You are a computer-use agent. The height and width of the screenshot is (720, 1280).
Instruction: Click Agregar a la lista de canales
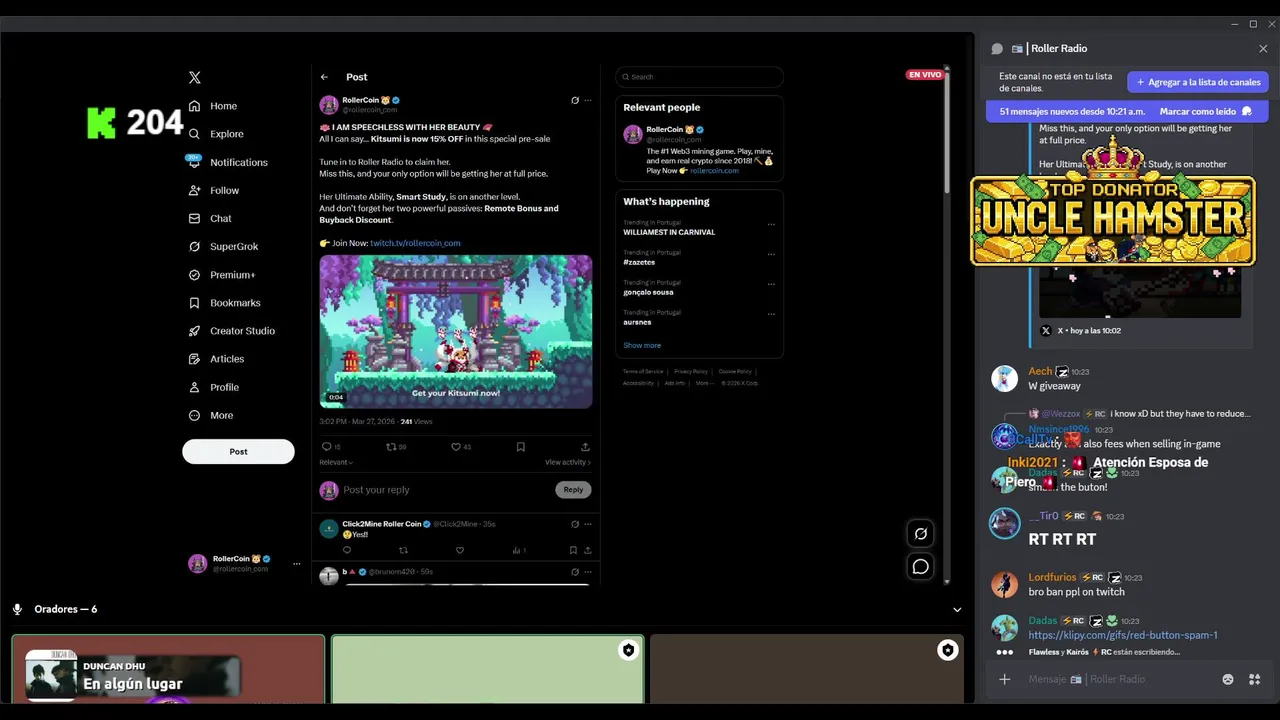(1198, 82)
